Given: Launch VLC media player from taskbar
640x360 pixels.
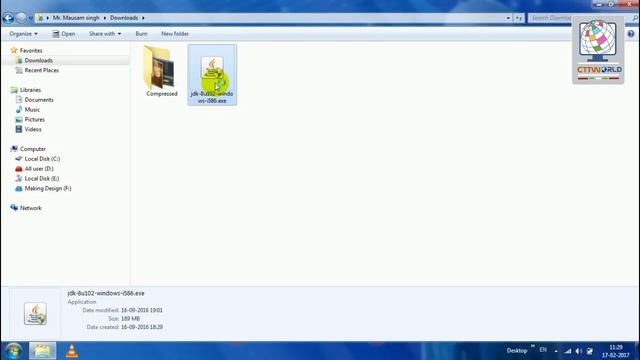Looking at the screenshot, I should (x=72, y=351).
